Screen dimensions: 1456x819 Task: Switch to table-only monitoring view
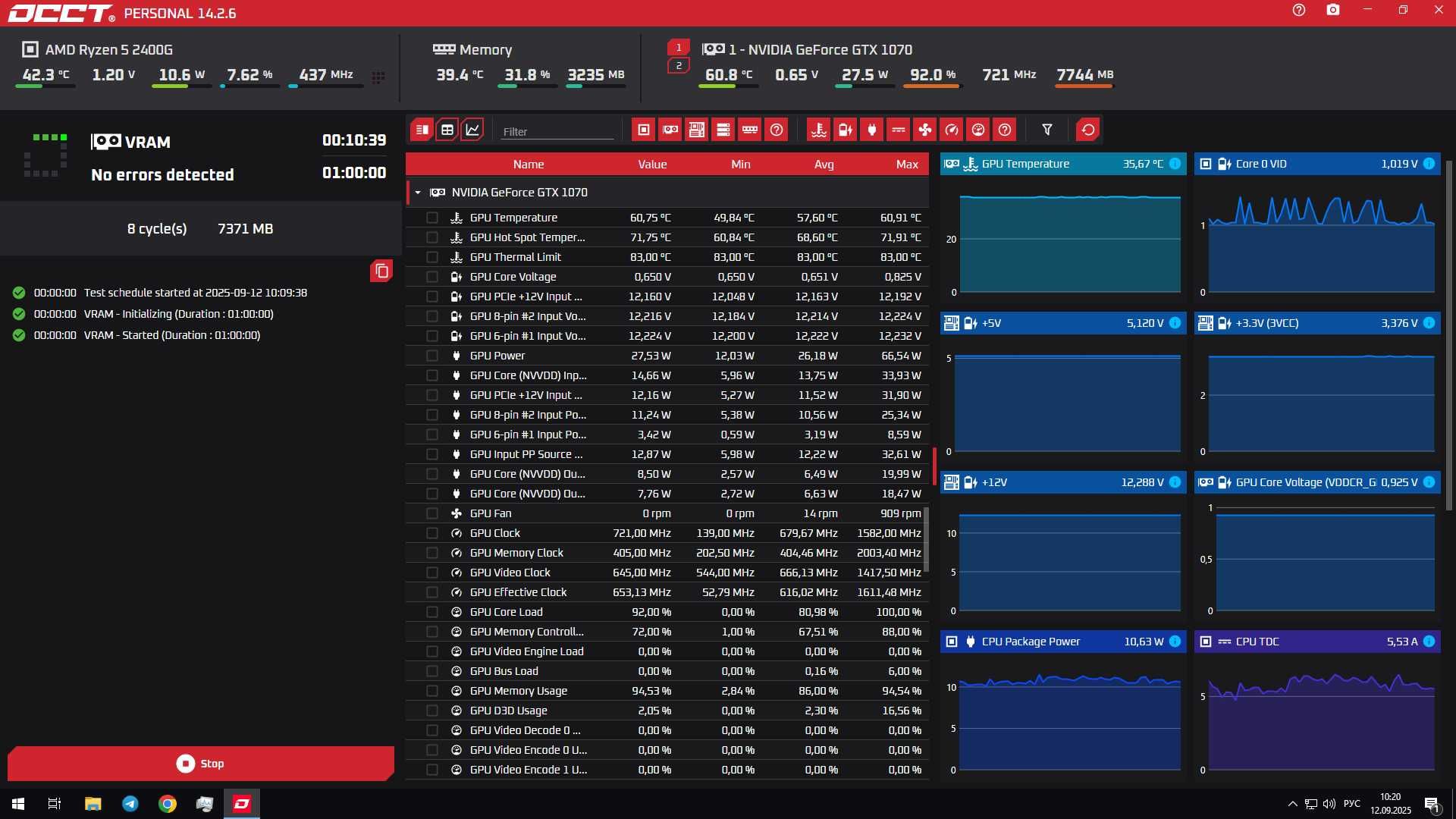tap(447, 130)
